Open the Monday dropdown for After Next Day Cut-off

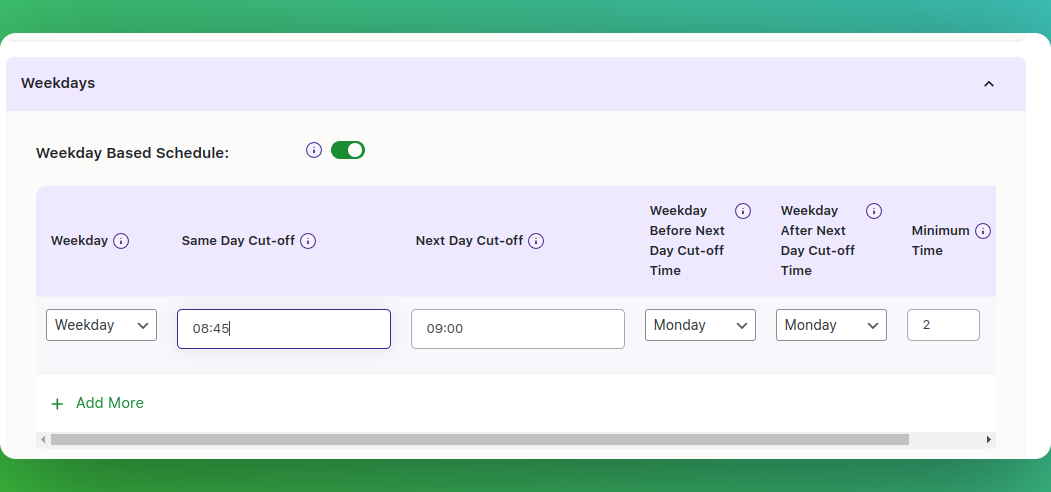[x=831, y=325]
